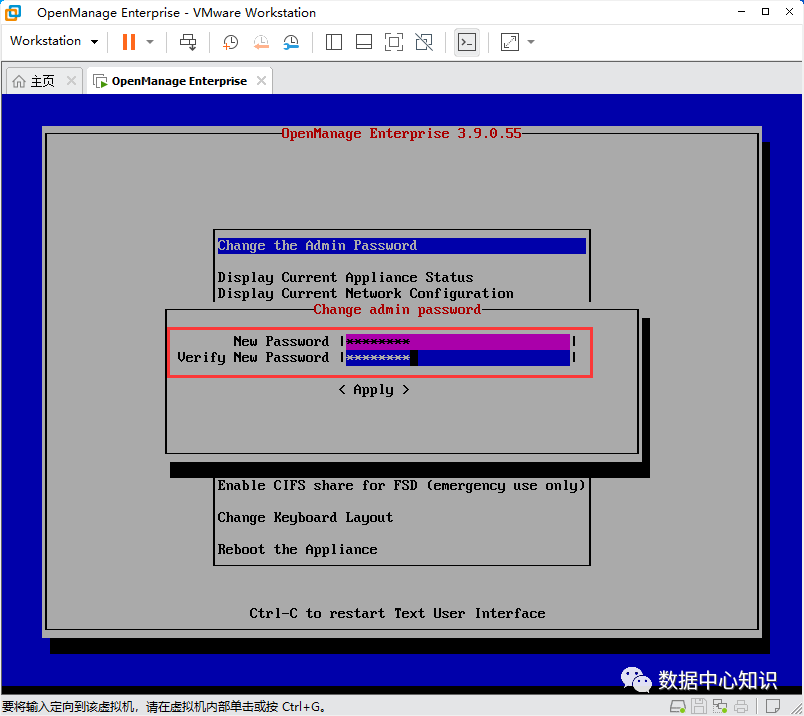Close the OpenManage Enterprise tab

click(262, 81)
